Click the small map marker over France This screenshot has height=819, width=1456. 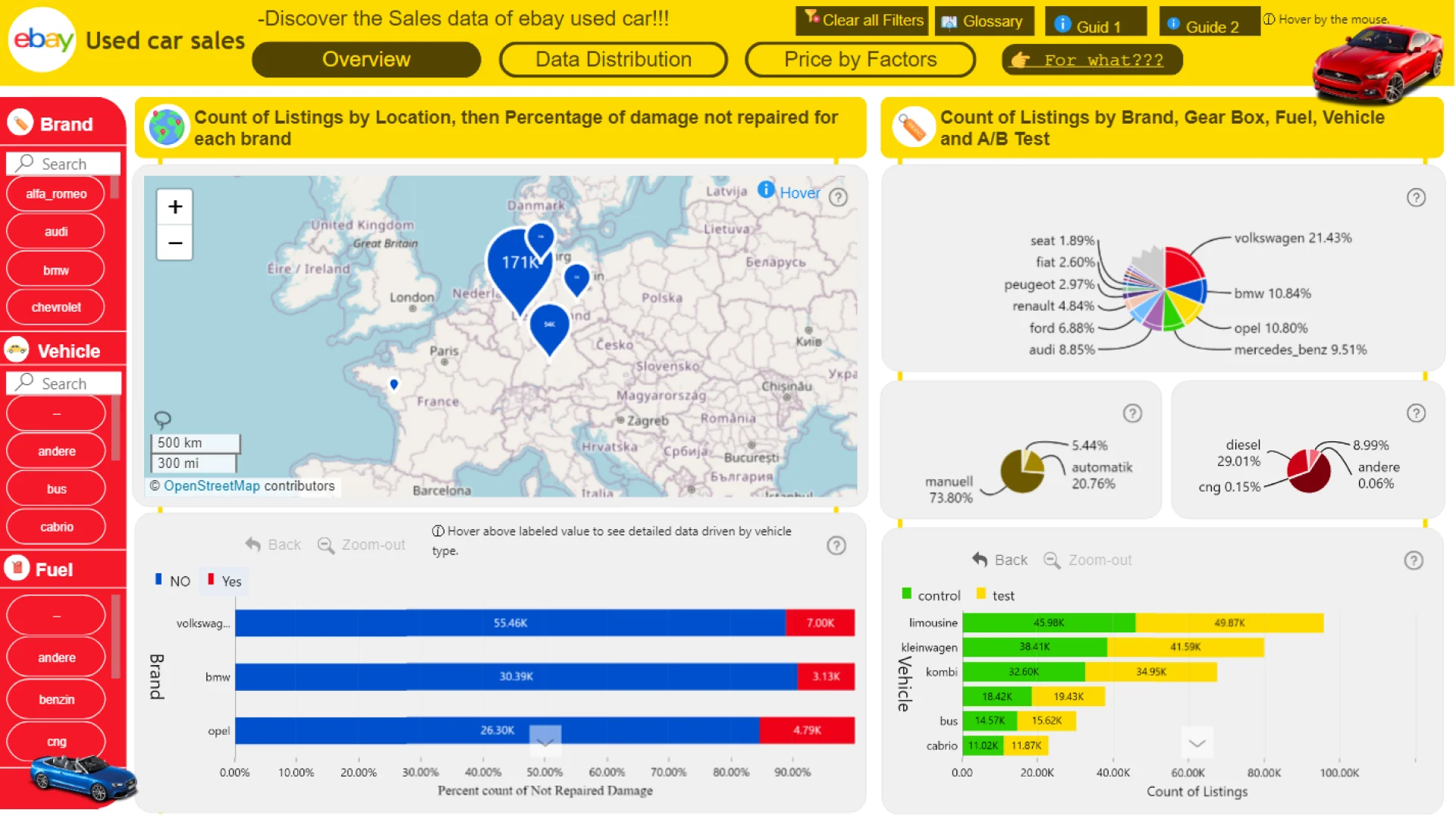pos(394,384)
